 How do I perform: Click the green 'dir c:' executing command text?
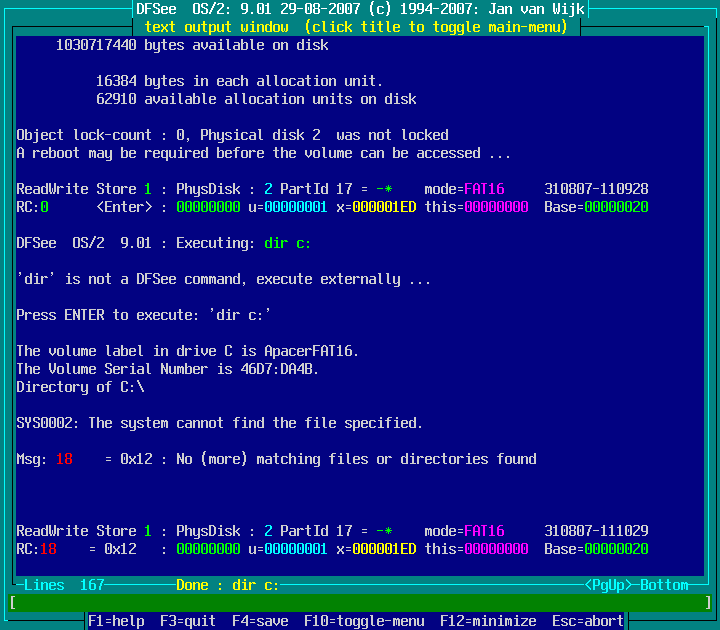288,243
